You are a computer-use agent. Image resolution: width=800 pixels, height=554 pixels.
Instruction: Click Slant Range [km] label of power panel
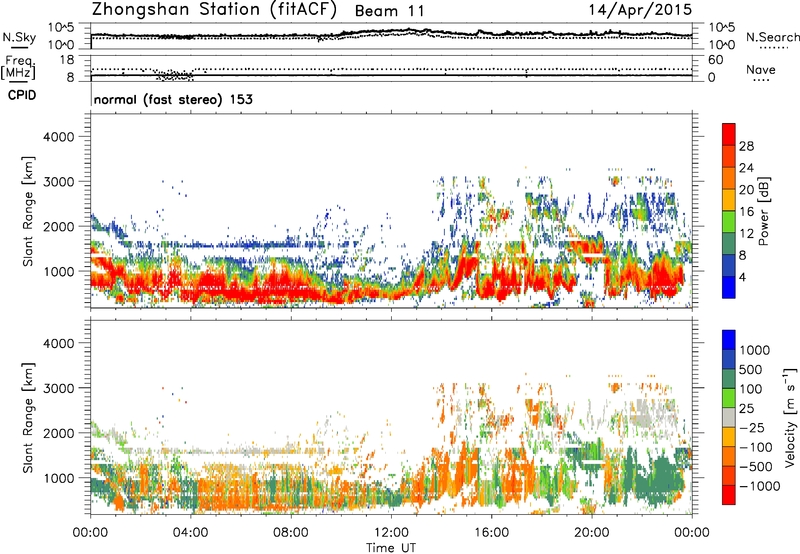28,211
